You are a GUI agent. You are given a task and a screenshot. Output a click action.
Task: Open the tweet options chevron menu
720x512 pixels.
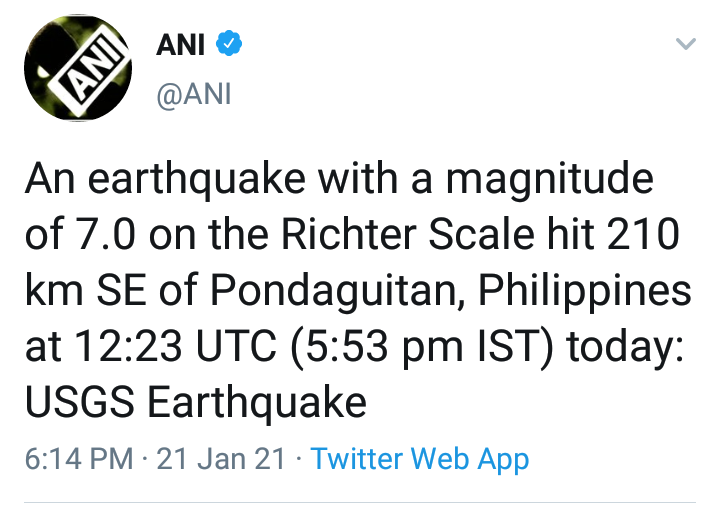point(685,45)
